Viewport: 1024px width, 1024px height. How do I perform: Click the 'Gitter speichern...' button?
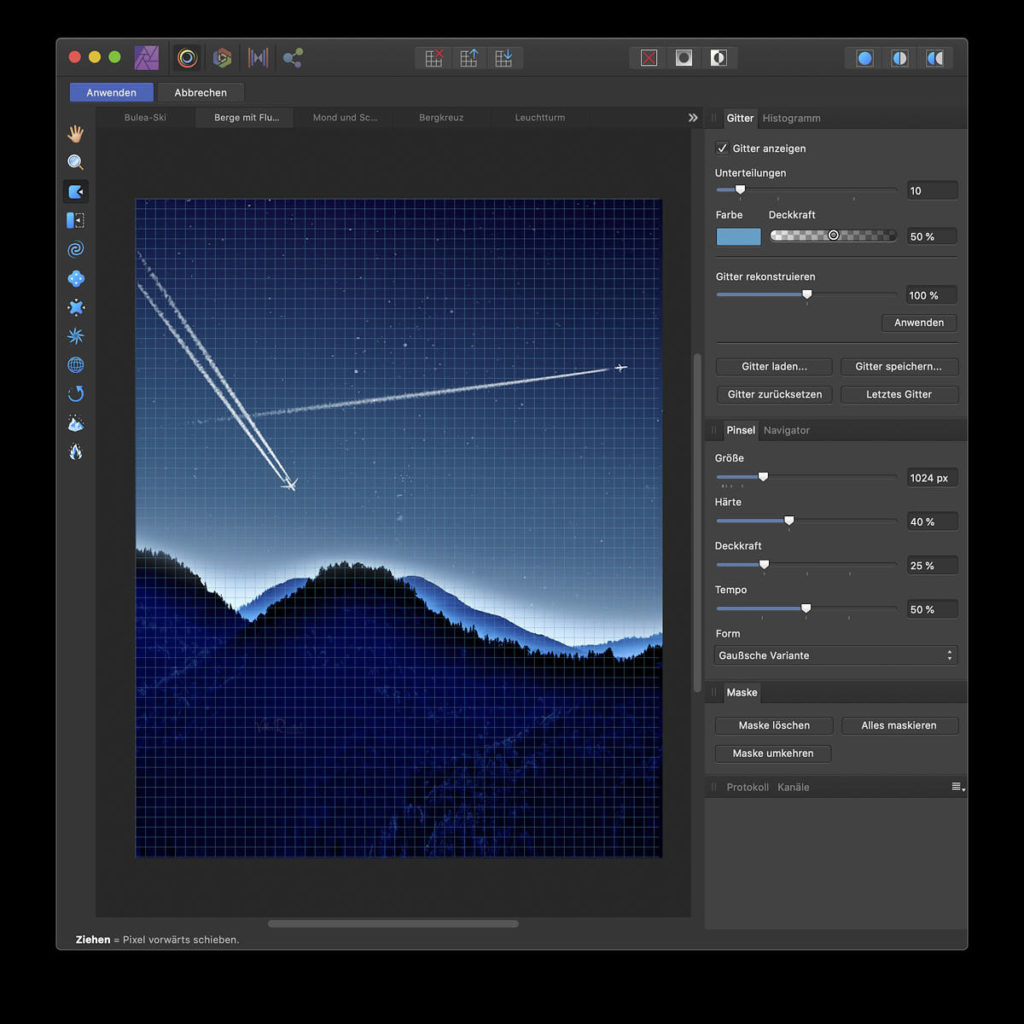click(x=899, y=366)
